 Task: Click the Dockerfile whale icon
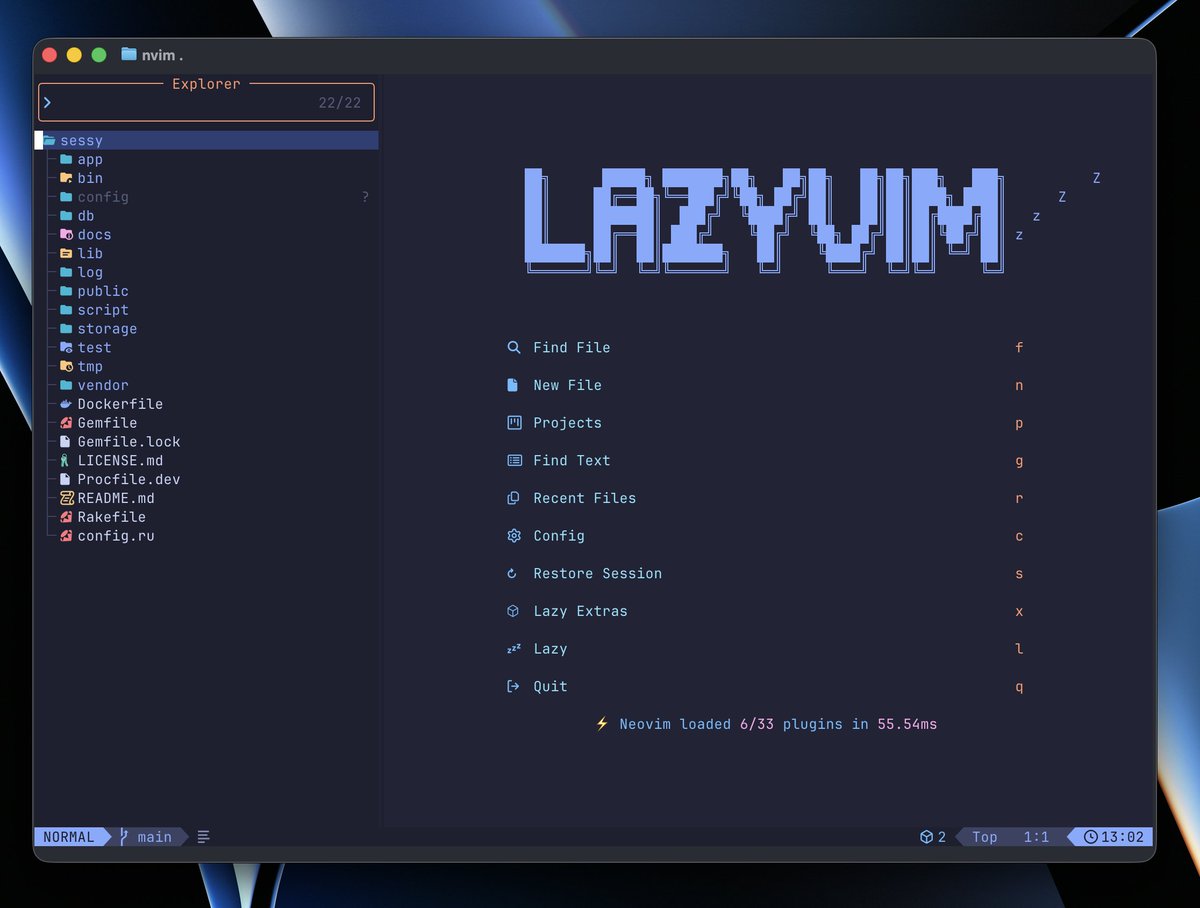tap(66, 404)
